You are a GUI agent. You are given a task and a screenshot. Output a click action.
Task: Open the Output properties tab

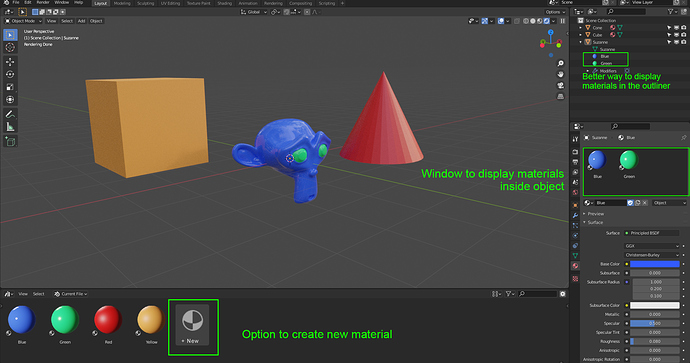pos(575,162)
